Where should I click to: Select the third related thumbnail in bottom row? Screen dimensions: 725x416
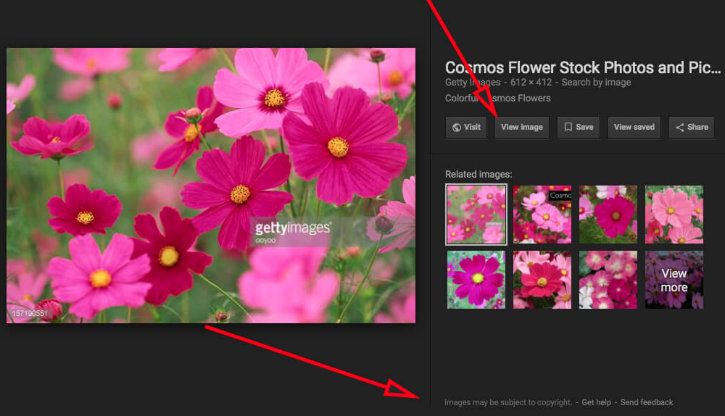point(608,279)
